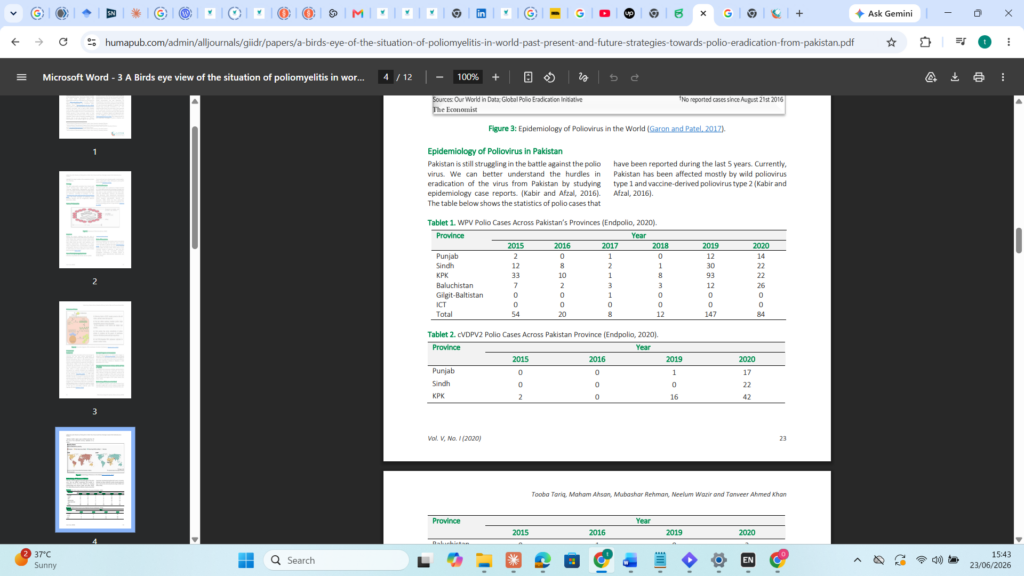Zoom in with the plus icon
1024x576 pixels.
pyautogui.click(x=496, y=77)
